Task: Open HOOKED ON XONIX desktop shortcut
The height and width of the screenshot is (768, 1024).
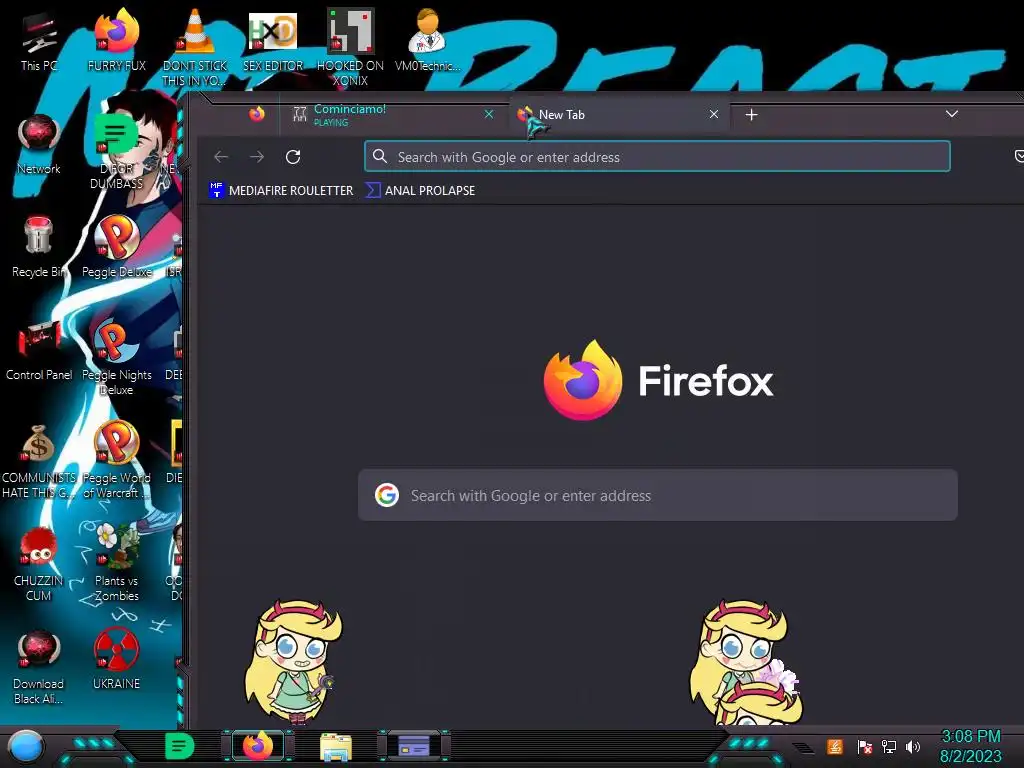Action: [350, 47]
